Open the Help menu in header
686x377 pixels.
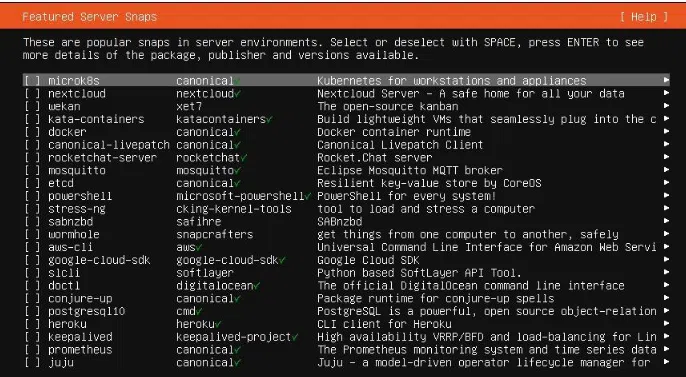(x=644, y=17)
